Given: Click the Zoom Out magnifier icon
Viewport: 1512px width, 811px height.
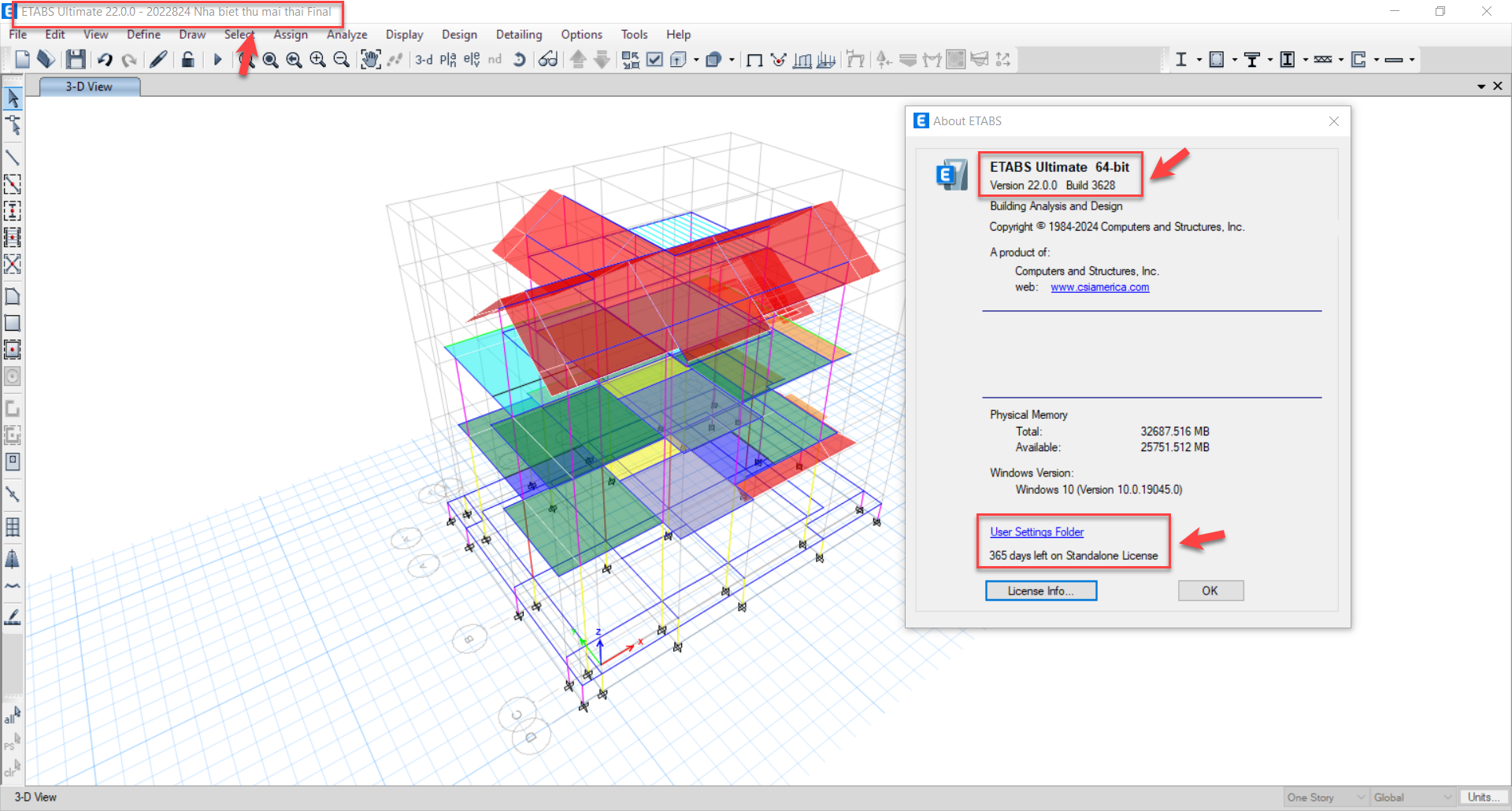Looking at the screenshot, I should pyautogui.click(x=341, y=60).
